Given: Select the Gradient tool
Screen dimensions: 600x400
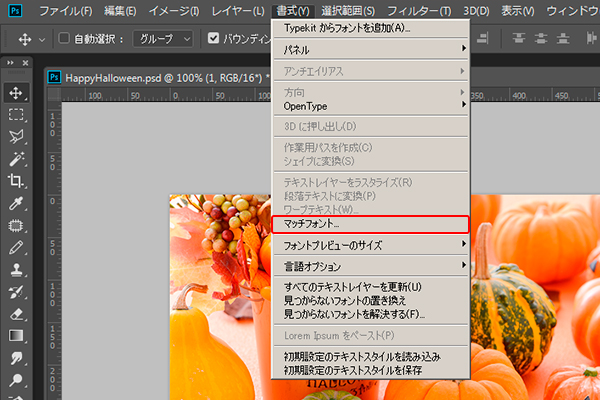Looking at the screenshot, I should tap(16, 336).
